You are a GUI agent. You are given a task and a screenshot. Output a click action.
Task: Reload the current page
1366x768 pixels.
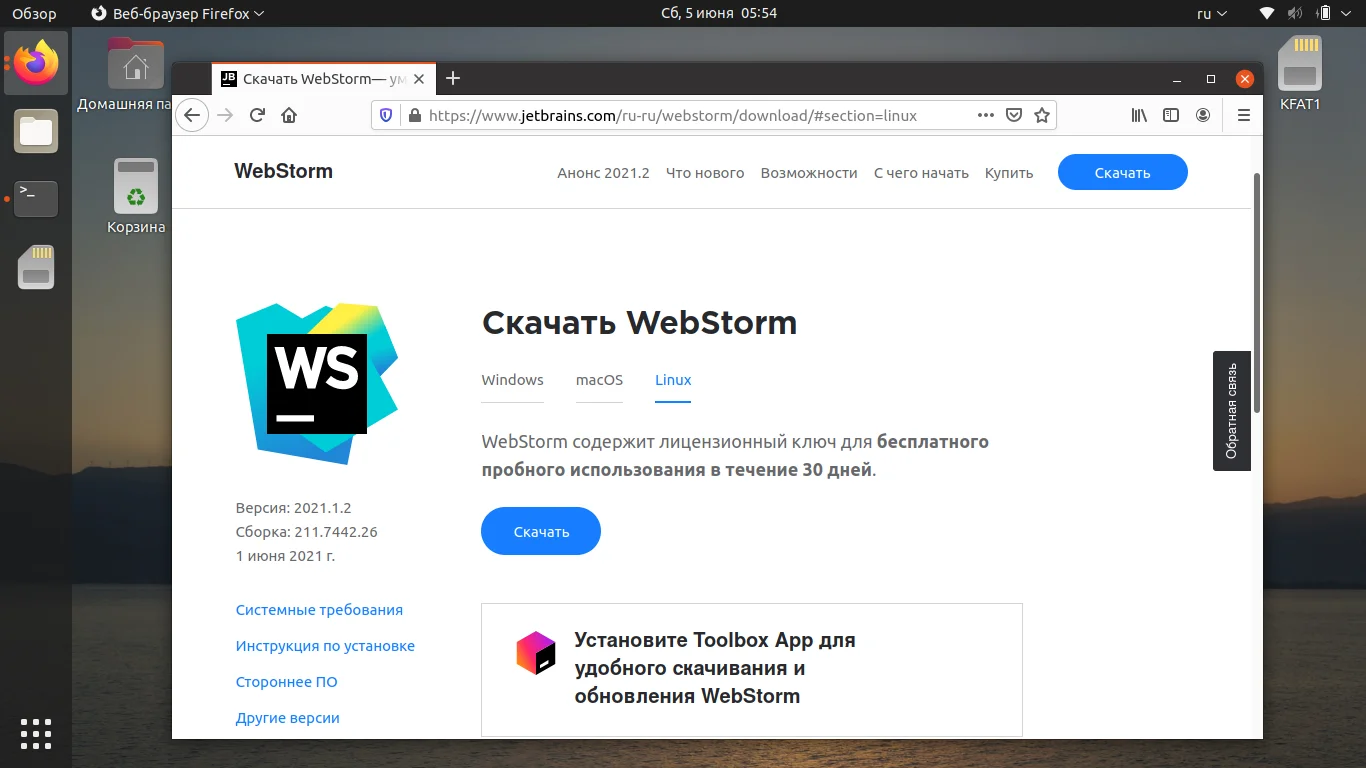click(x=257, y=114)
